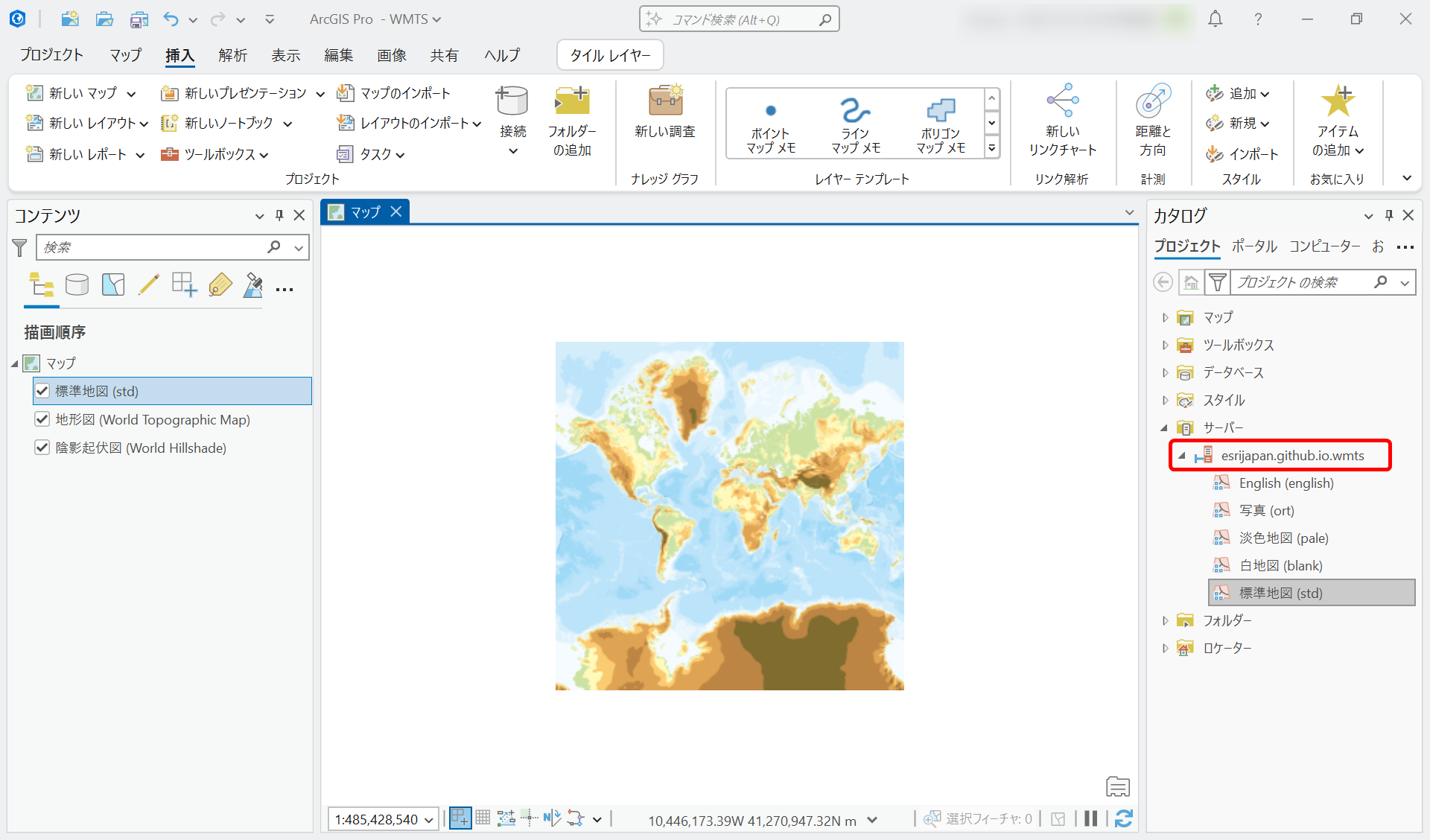Open the 解析 ribbon tab
Screen dimensions: 1430x840
[x=232, y=55]
